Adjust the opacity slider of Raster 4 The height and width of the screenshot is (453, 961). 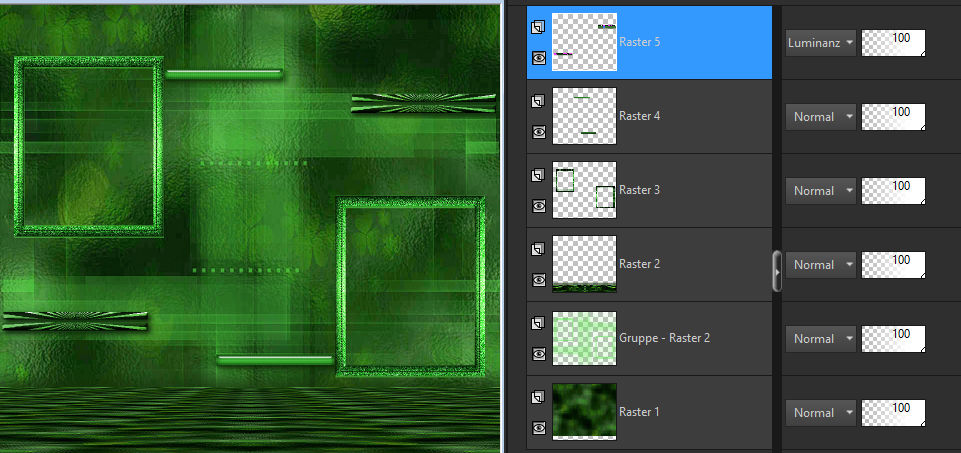tap(894, 116)
